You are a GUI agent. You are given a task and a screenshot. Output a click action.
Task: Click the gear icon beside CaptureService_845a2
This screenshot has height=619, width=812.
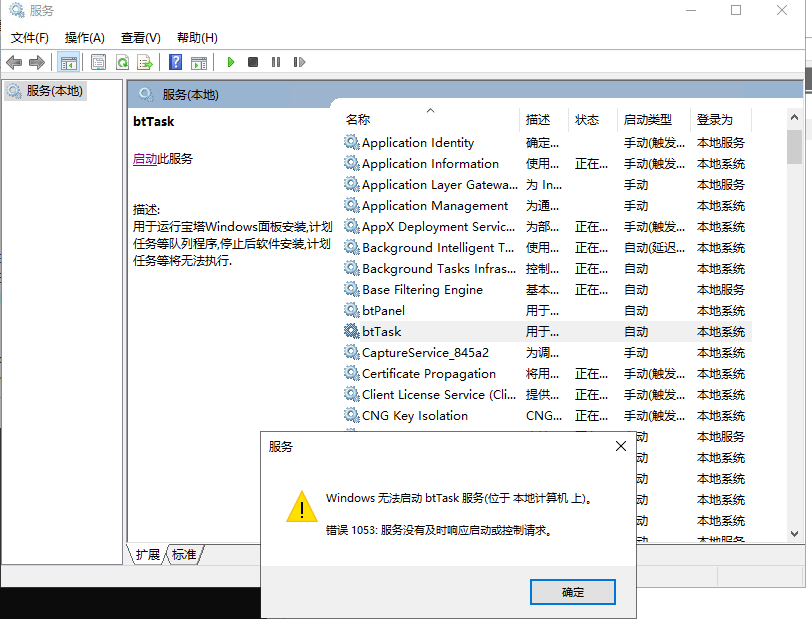click(x=352, y=353)
